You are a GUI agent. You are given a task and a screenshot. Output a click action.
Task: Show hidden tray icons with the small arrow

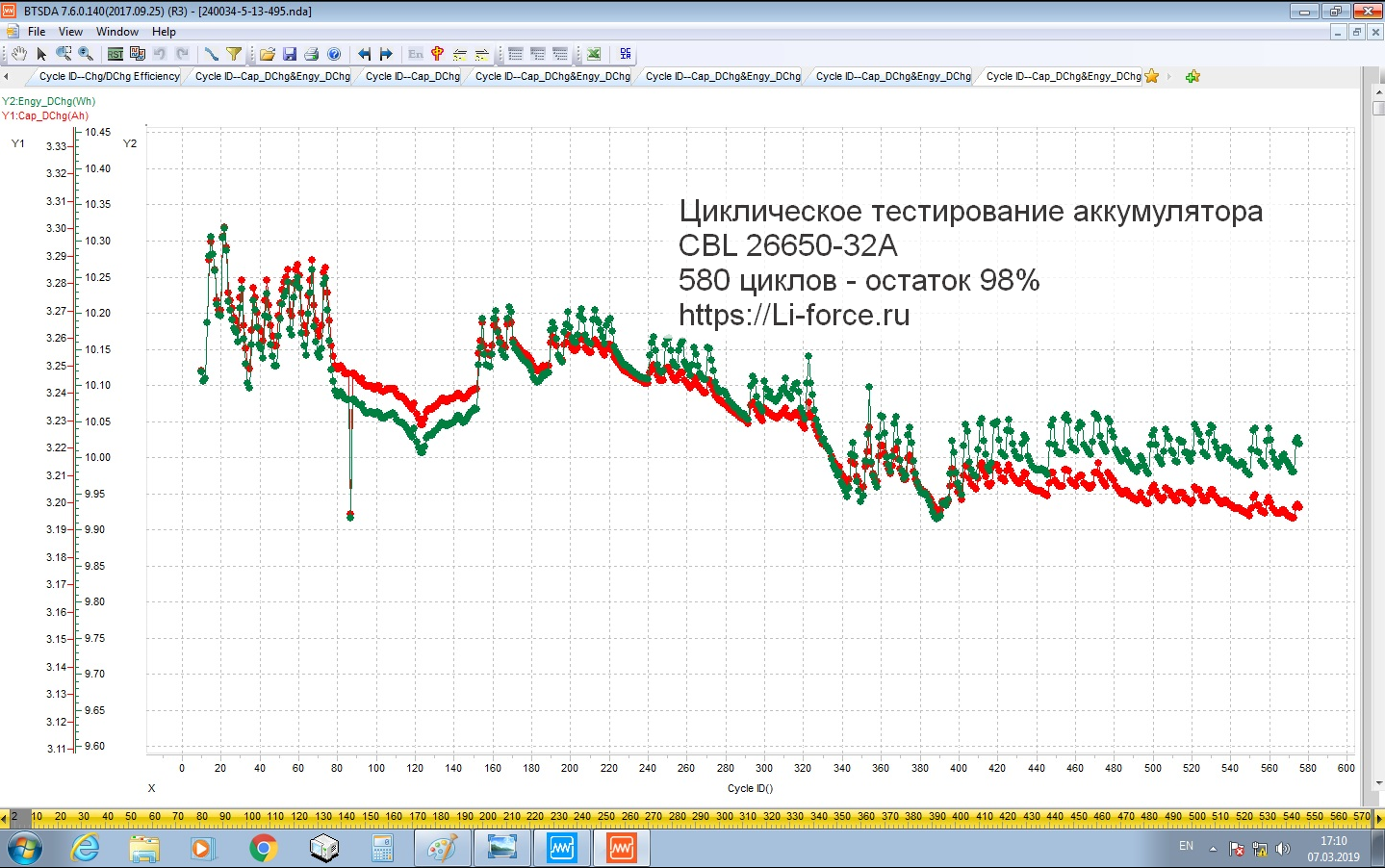point(1213,849)
